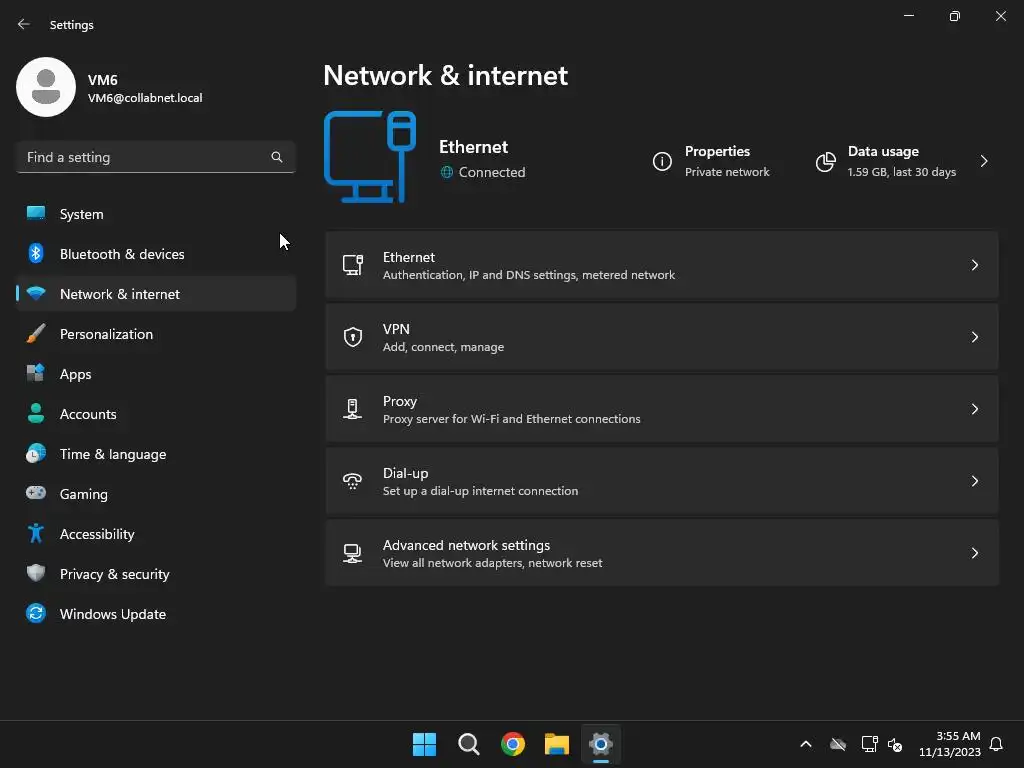Click the Properties info icon

(x=662, y=162)
